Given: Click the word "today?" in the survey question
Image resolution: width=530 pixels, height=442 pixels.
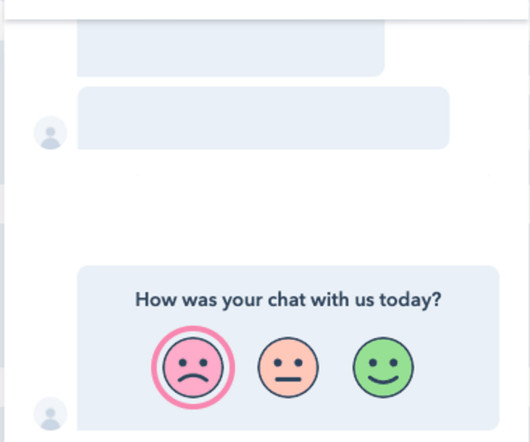Looking at the screenshot, I should (x=410, y=300).
